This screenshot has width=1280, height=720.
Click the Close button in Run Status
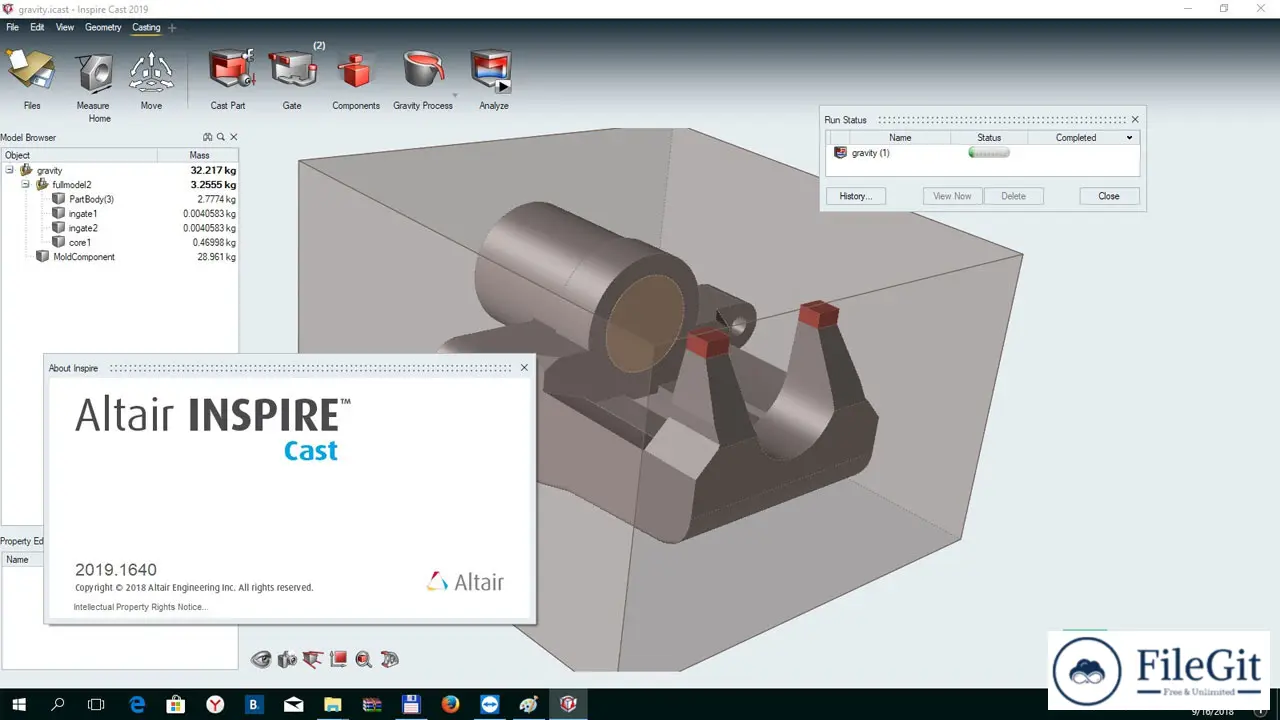click(1109, 196)
